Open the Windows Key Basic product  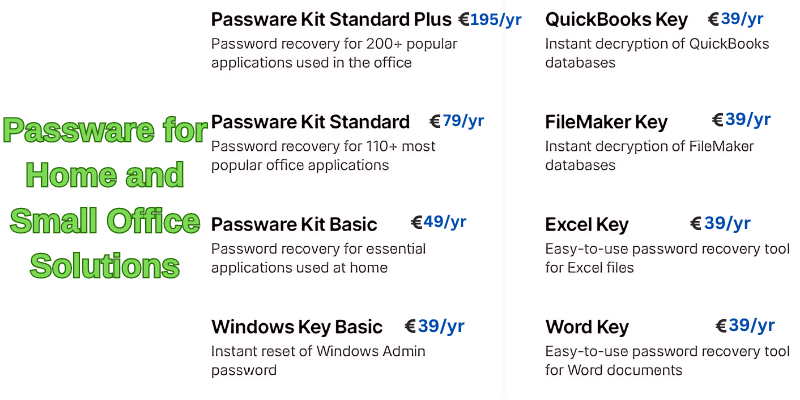[x=297, y=327]
